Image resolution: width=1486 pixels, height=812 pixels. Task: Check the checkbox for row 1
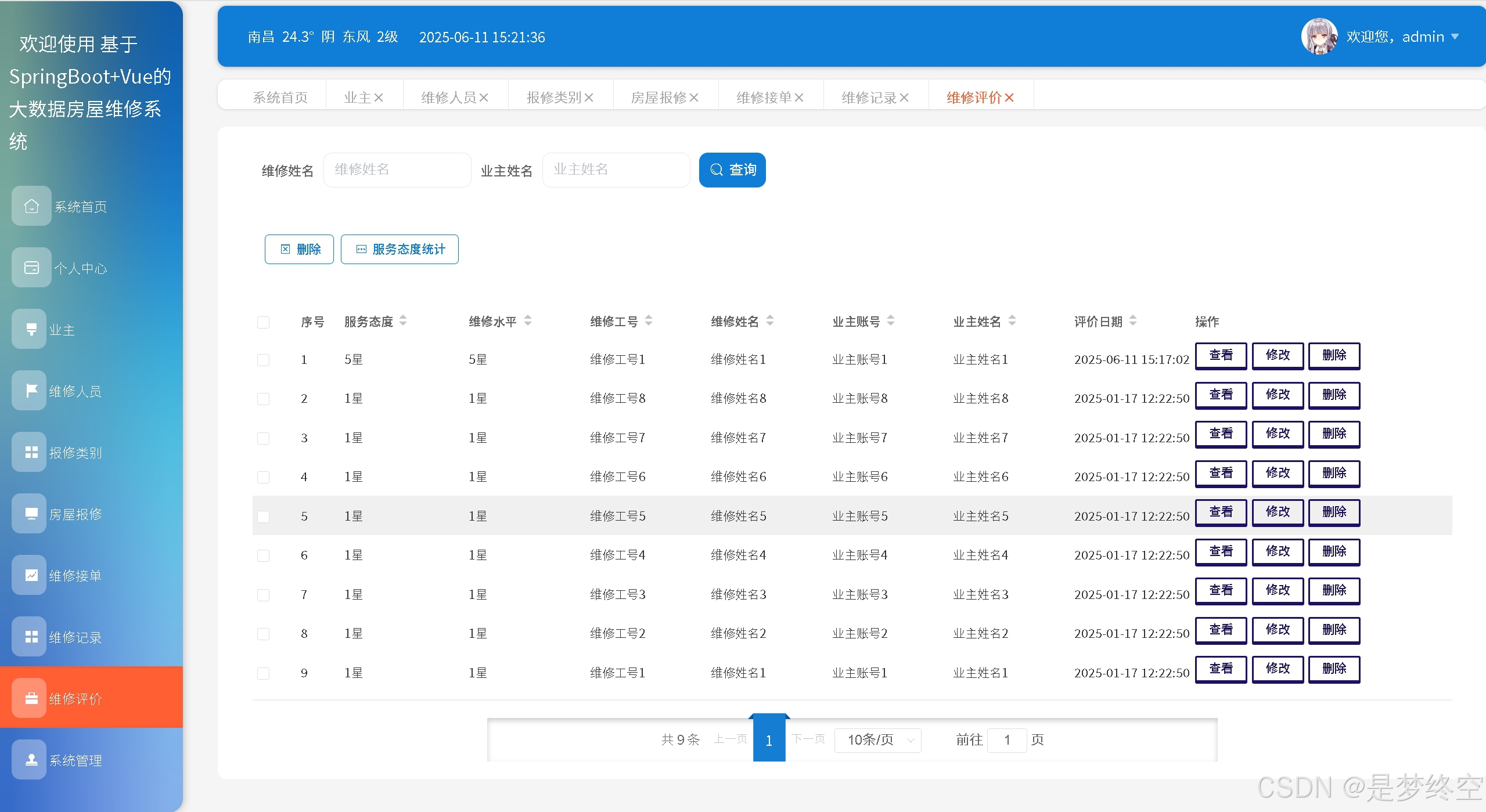(263, 360)
